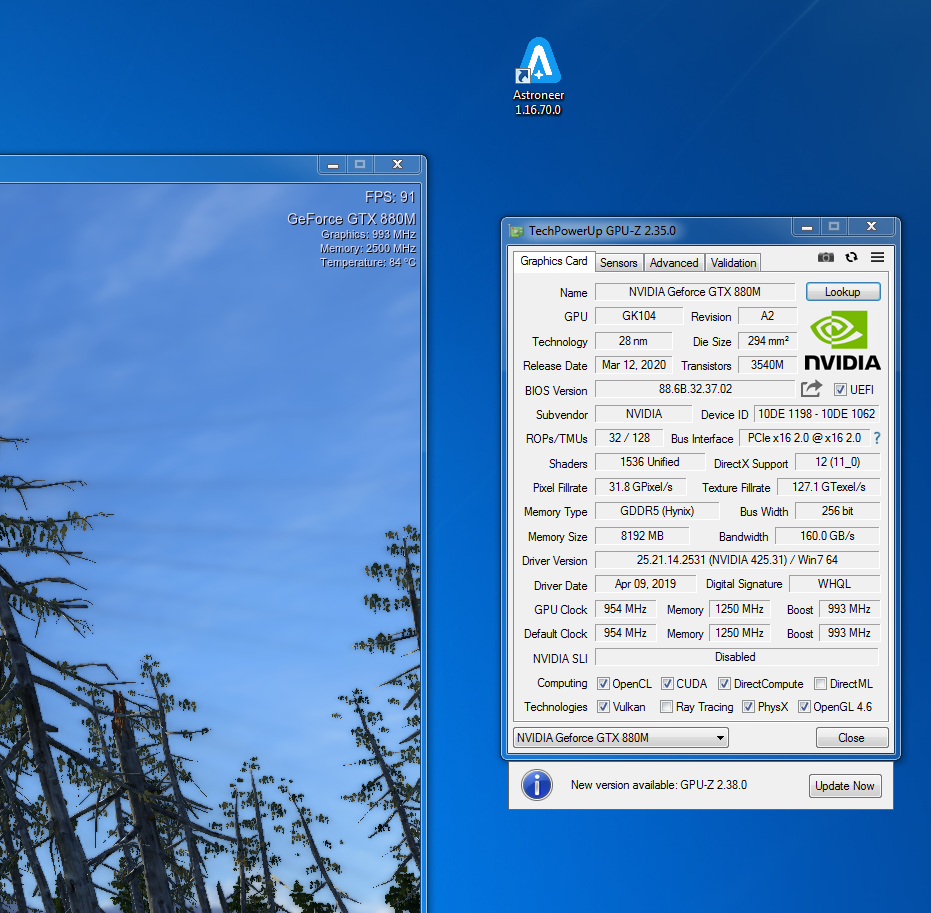931x913 pixels.
Task: Toggle the OpenGL 4.6 checkbox
Action: [x=804, y=706]
